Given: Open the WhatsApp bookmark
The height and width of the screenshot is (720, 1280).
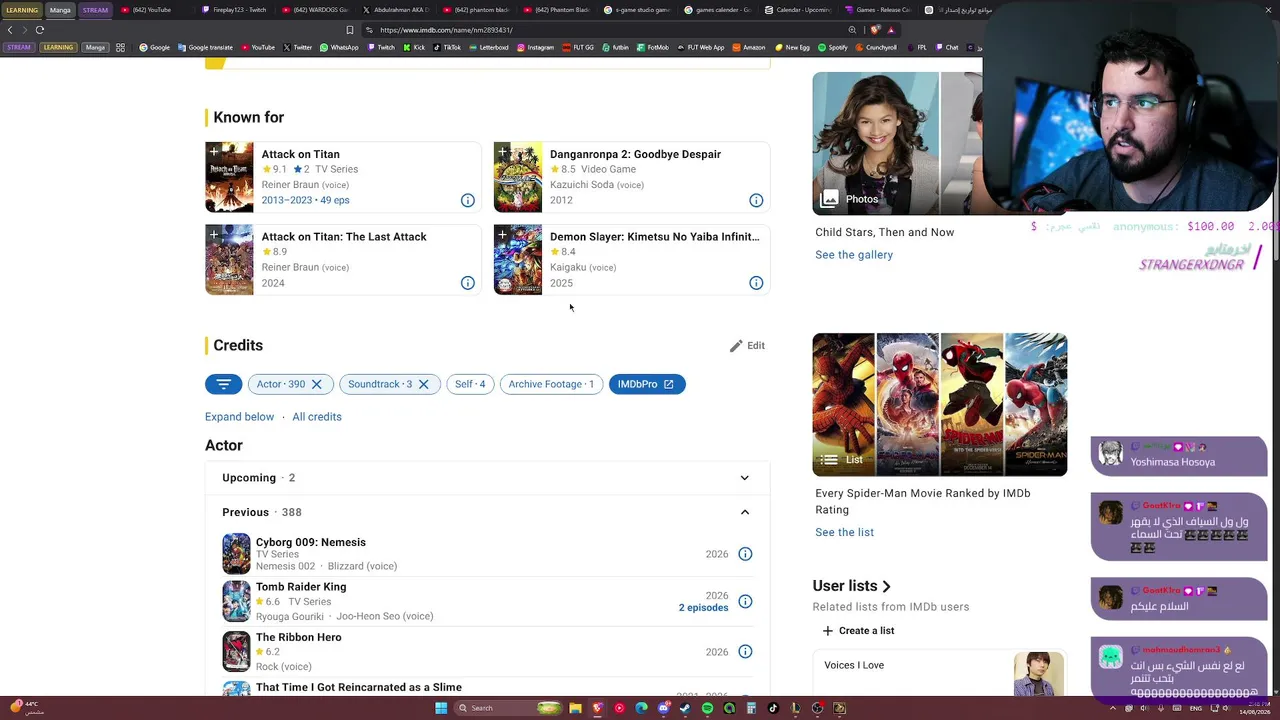Looking at the screenshot, I should (x=339, y=47).
